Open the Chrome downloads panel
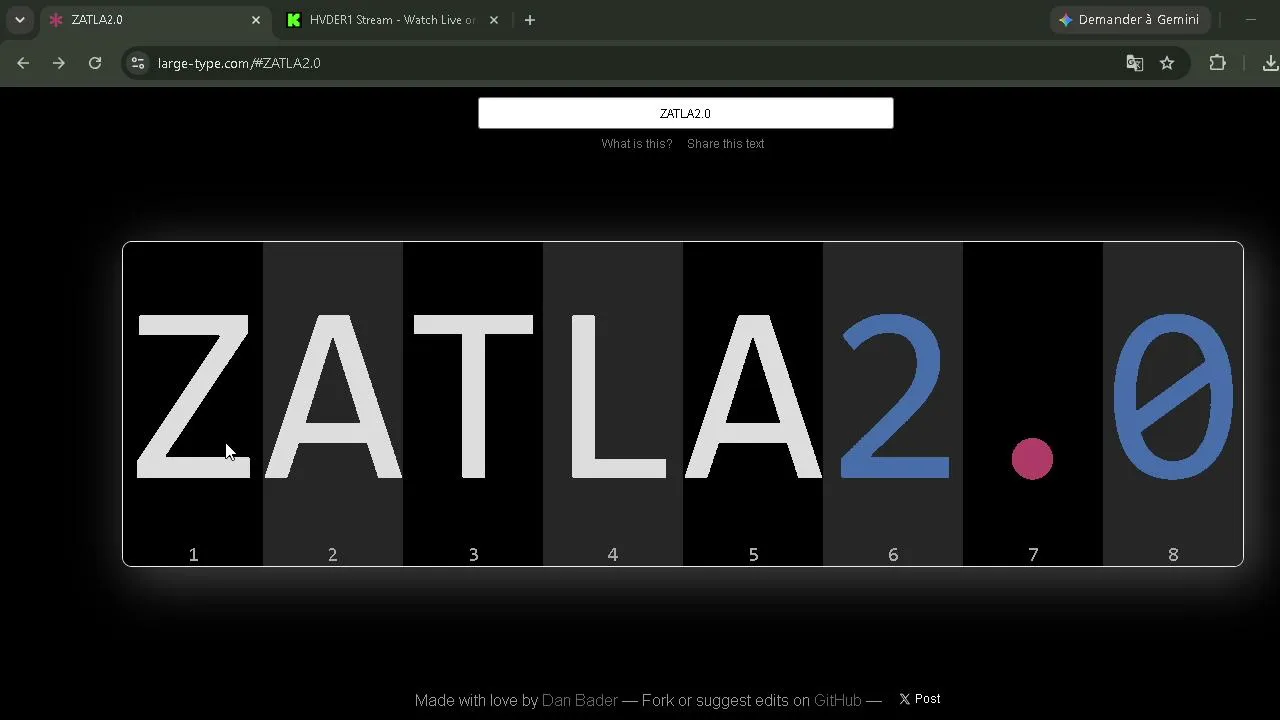Viewport: 1280px width, 720px height. (x=1269, y=63)
